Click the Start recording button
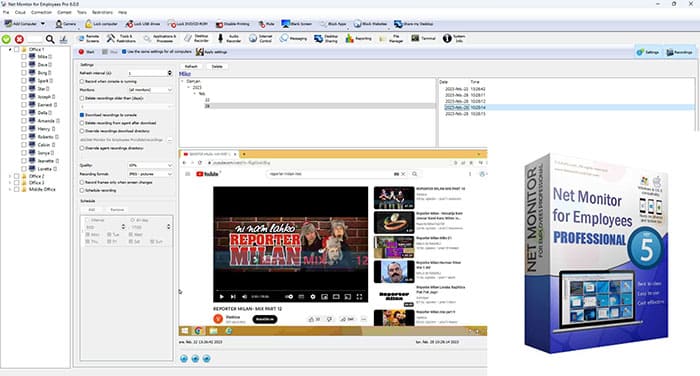Screen dimensions: 700x376 coord(87,52)
